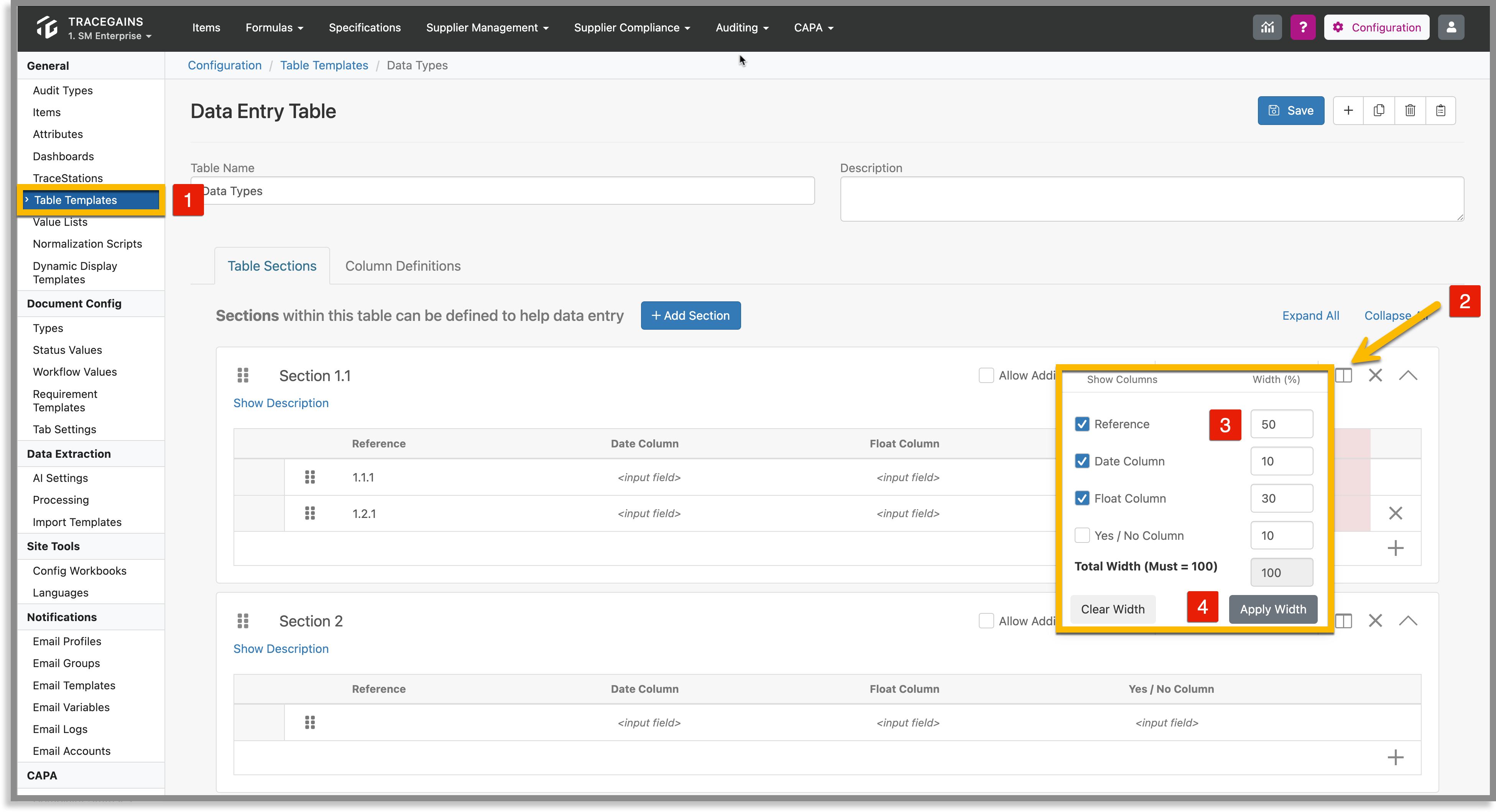Click the Description text area
Image resolution: width=1496 pixels, height=812 pixels.
point(1152,199)
